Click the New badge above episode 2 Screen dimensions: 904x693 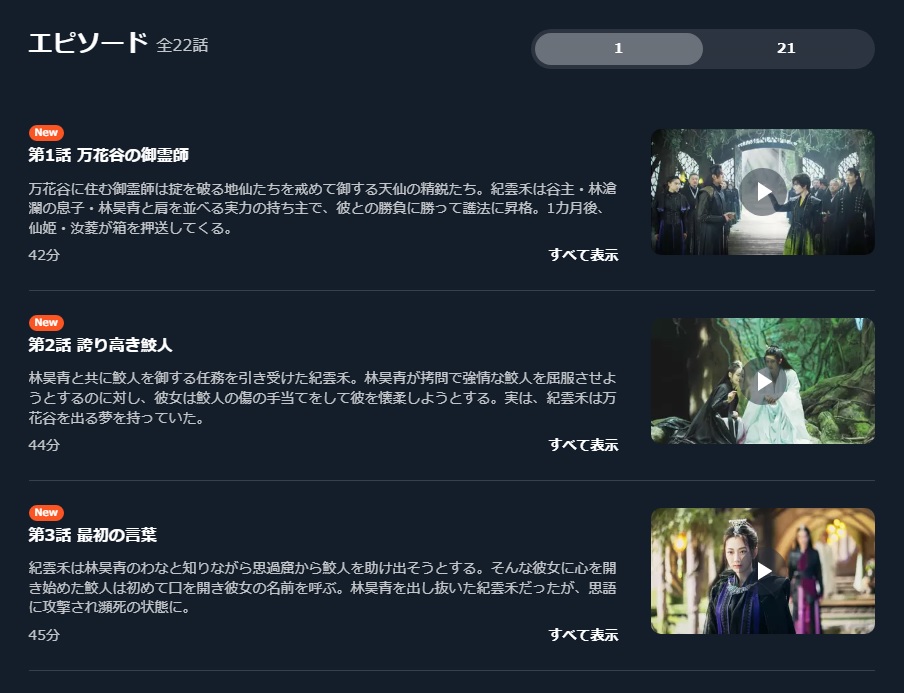click(46, 322)
